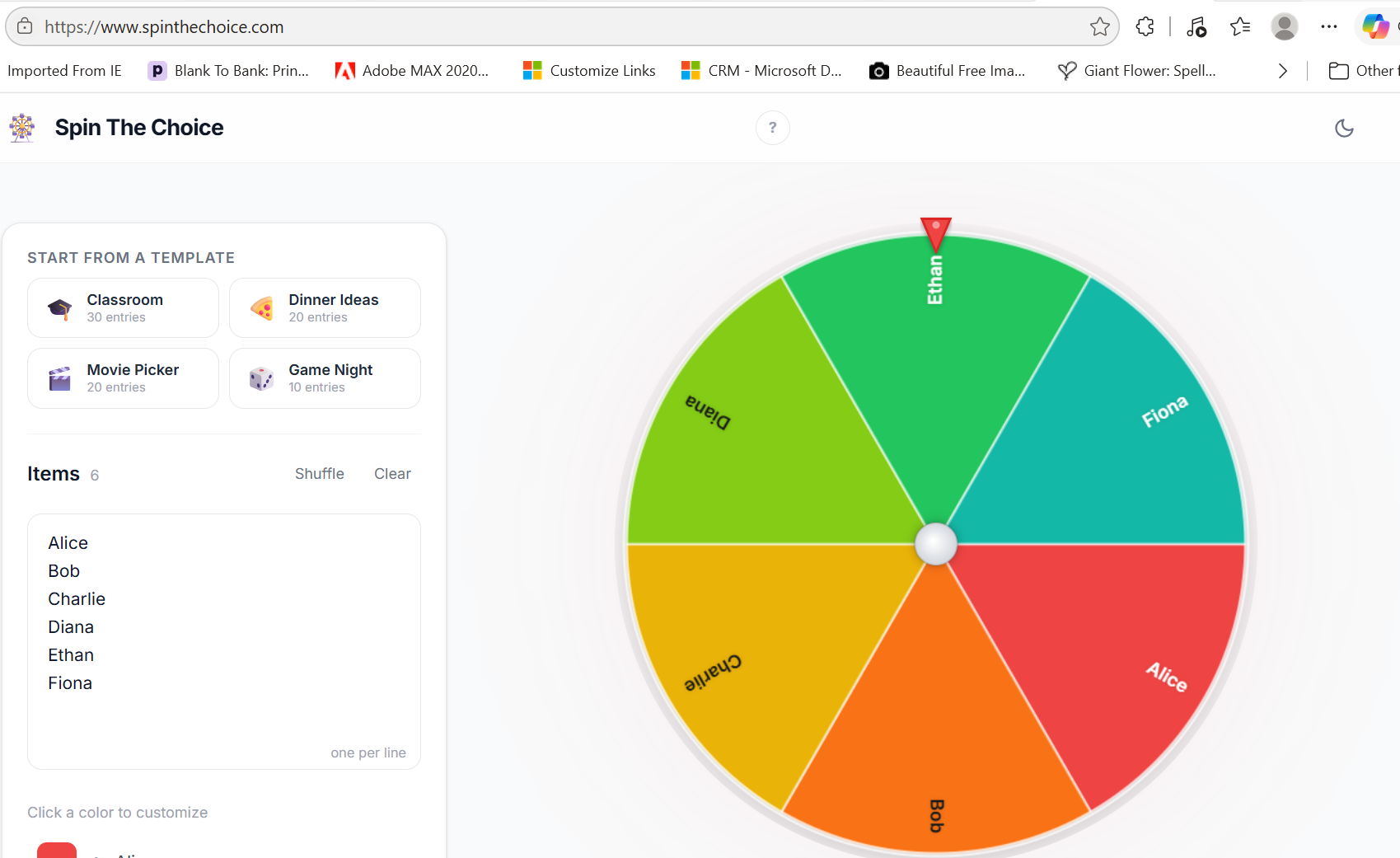Click the white center hub of the wheel
Viewport: 1400px width, 858px height.
pos(936,544)
